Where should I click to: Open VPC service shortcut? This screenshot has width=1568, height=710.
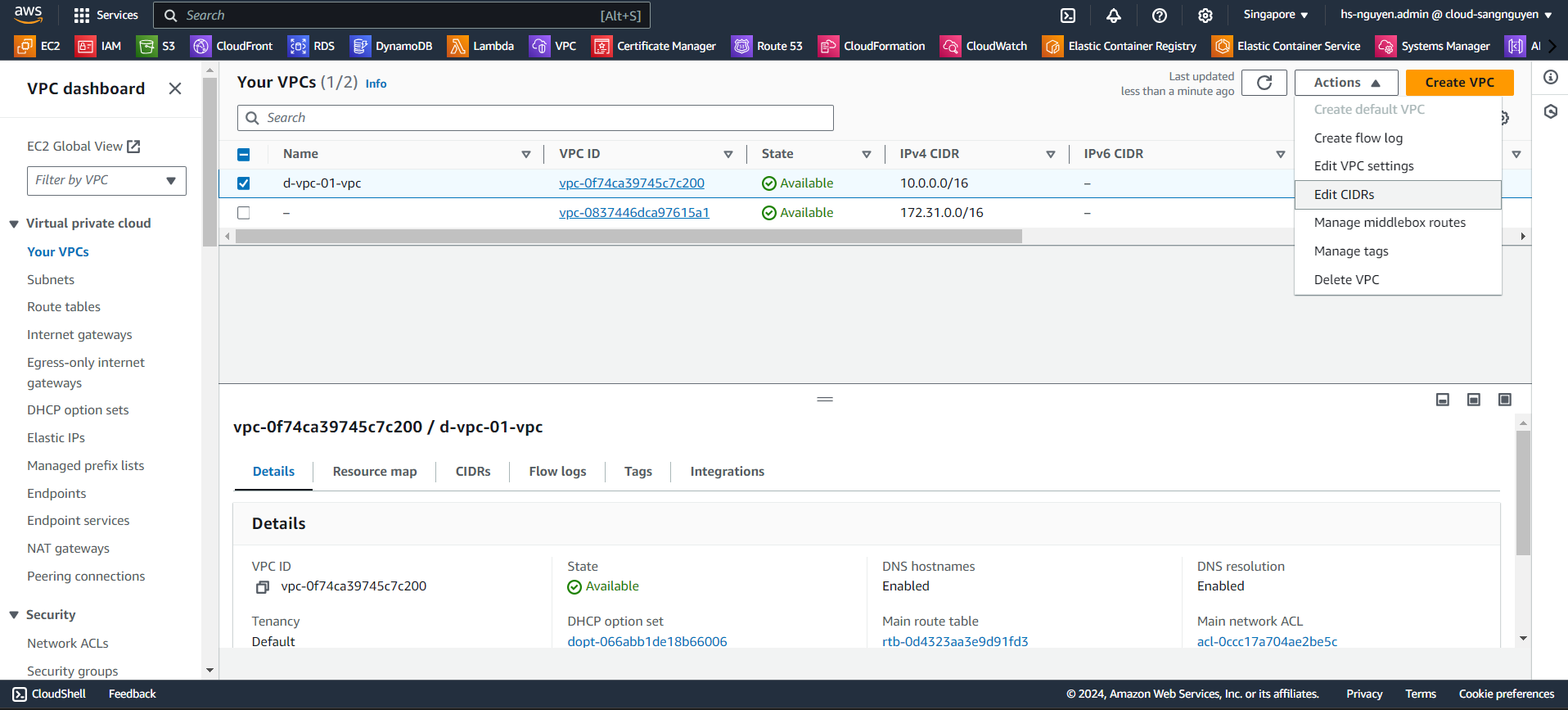pyautogui.click(x=553, y=46)
